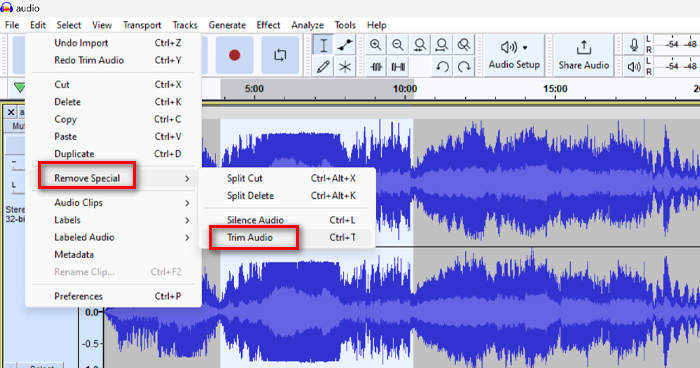700x368 pixels.
Task: Open the File menu
Action: [12, 25]
